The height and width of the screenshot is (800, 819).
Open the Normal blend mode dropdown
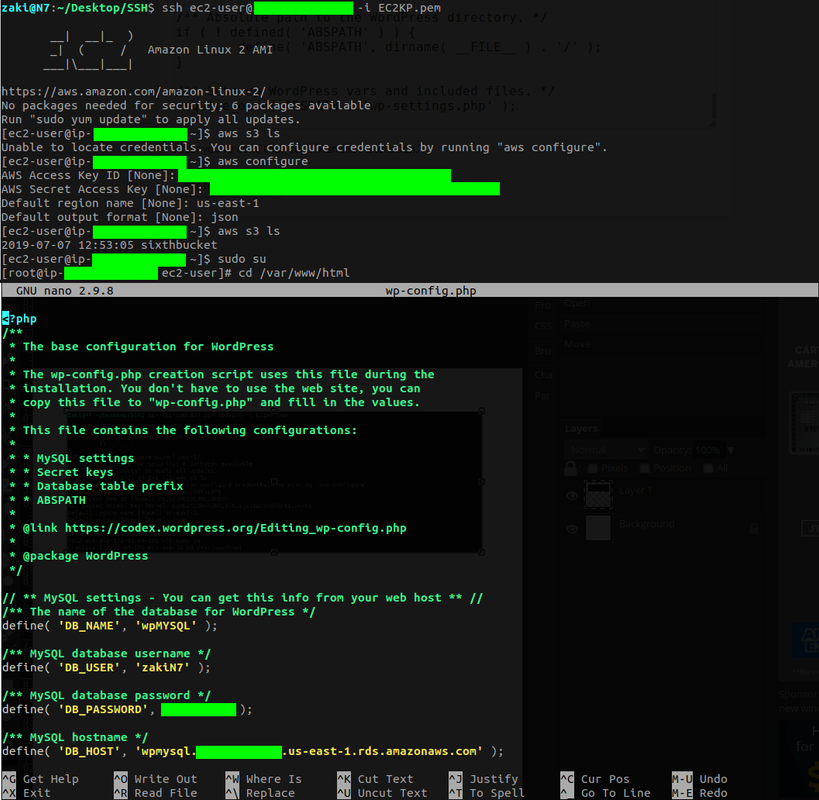coord(607,450)
